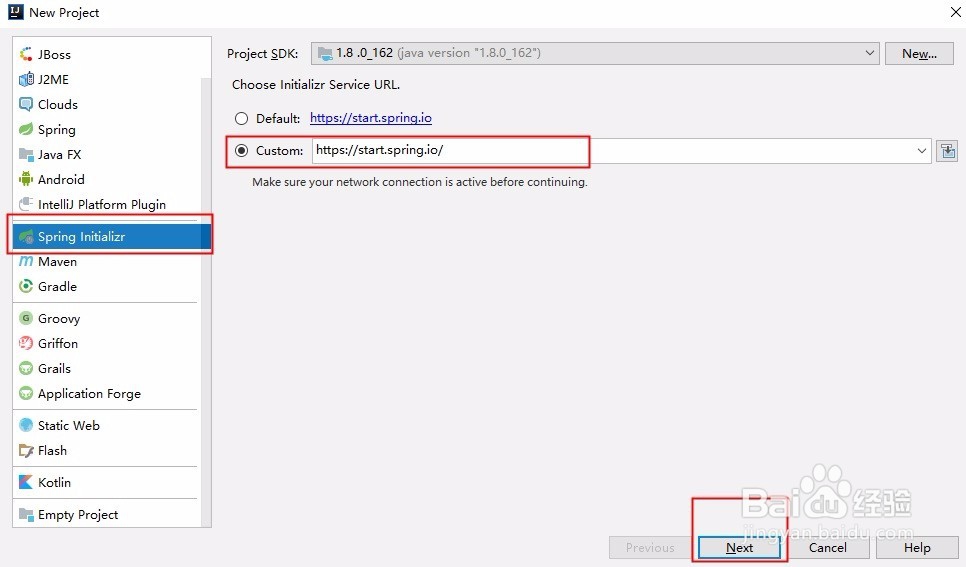Select the Android label in the list
966x567 pixels.
[61, 179]
